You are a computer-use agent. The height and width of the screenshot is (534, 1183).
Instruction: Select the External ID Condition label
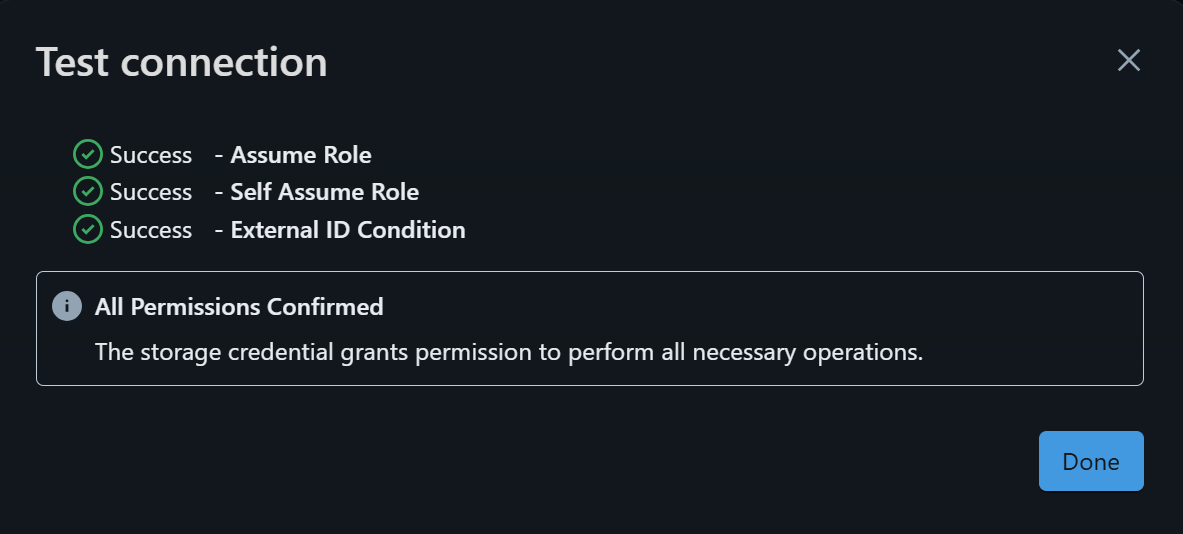click(348, 229)
